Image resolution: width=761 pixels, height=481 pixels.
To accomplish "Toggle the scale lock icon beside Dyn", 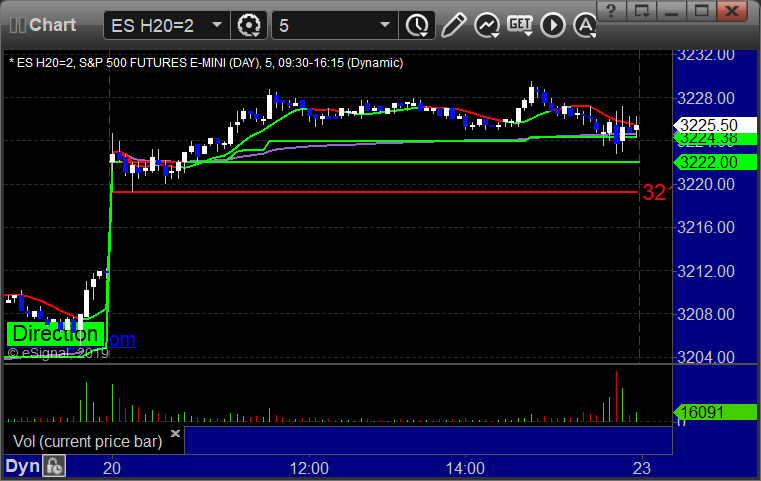I will tap(54, 466).
